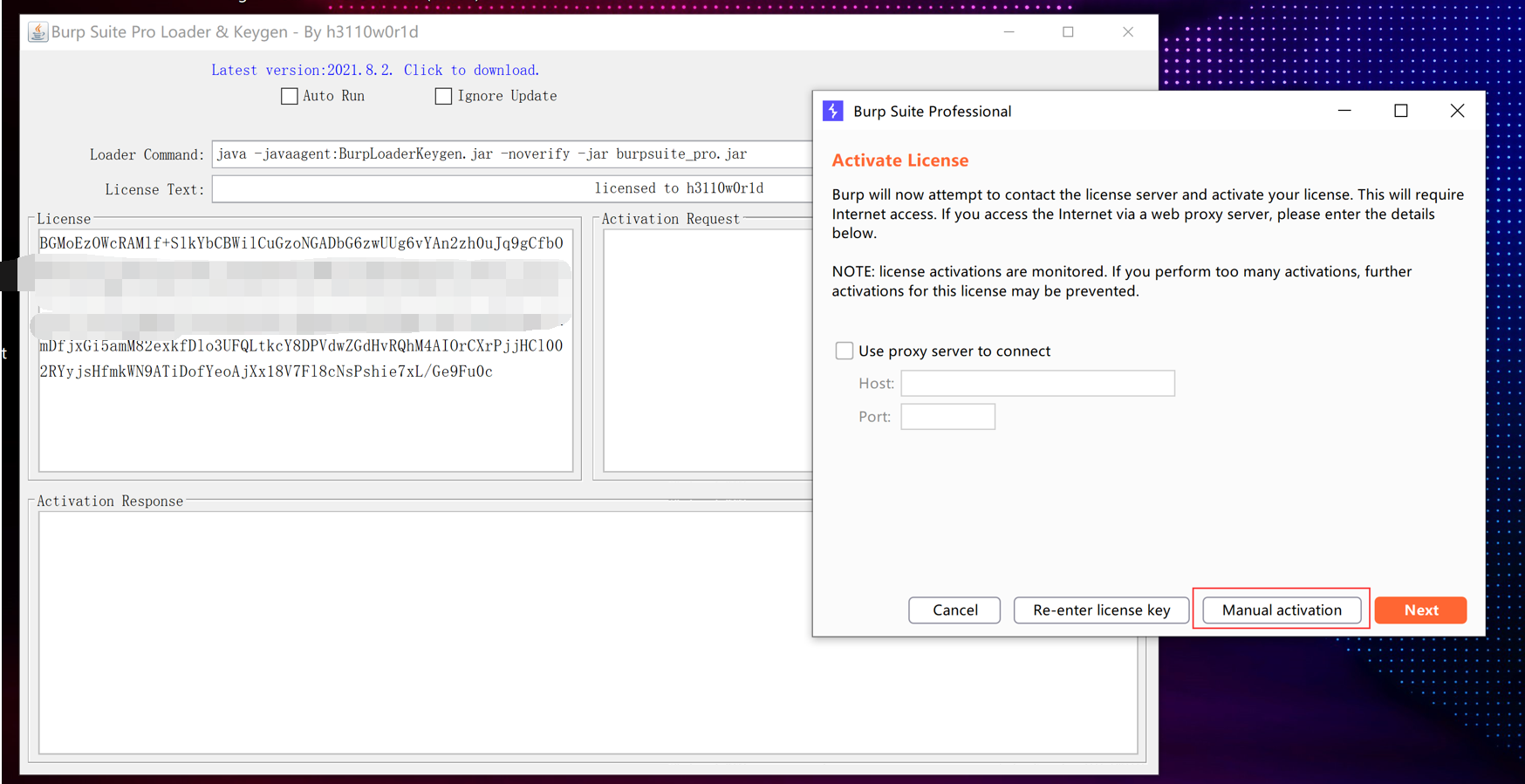Click the 'Activation Response' group label
The width and height of the screenshot is (1525, 784).
point(110,501)
